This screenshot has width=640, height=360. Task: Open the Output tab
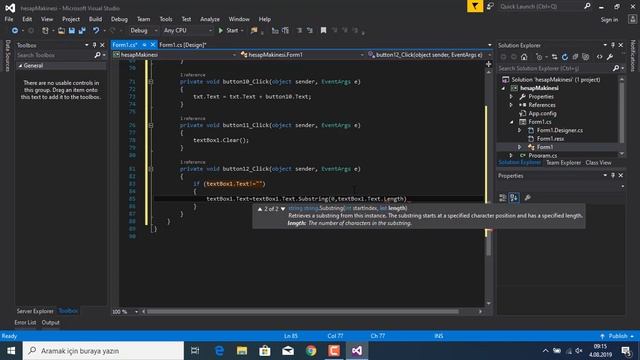[51, 322]
